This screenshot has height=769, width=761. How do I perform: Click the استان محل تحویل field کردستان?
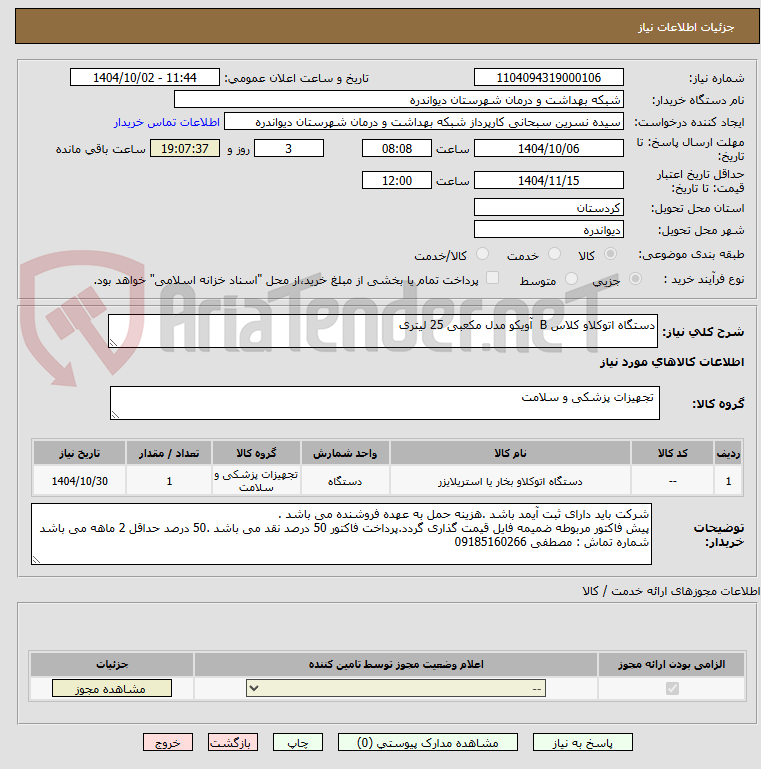coord(549,207)
